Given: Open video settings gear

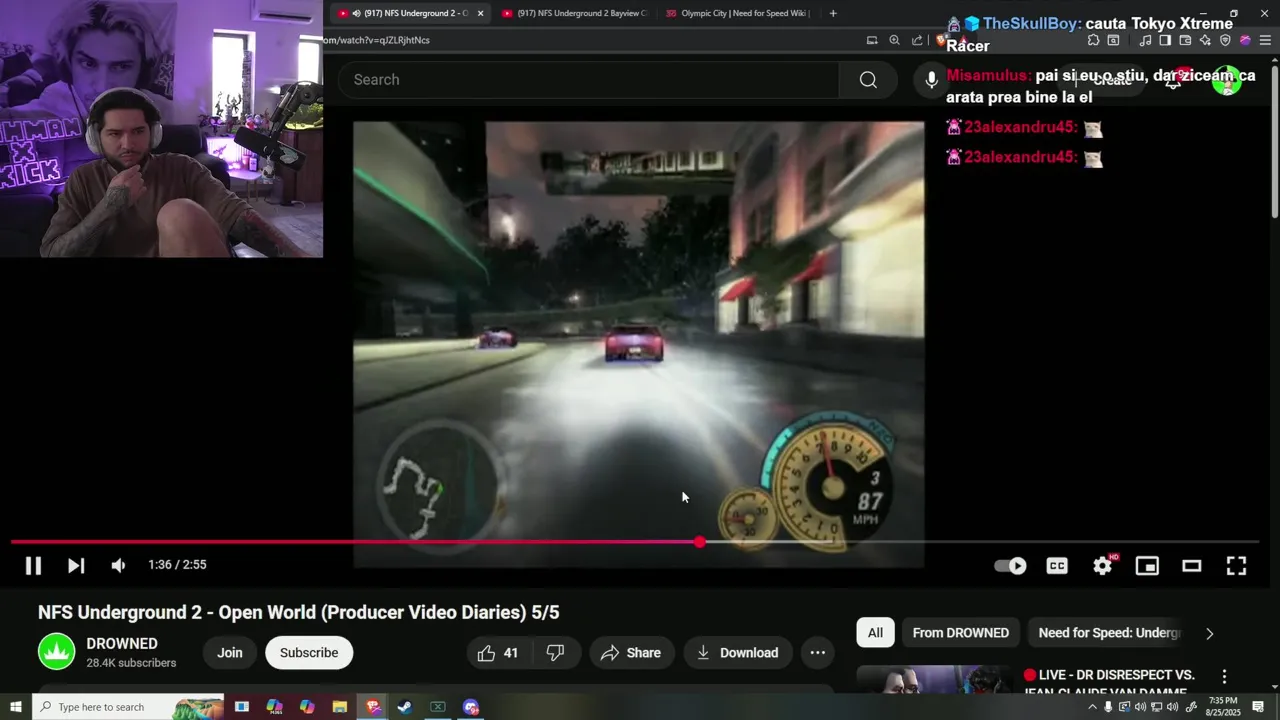Looking at the screenshot, I should 1102,566.
